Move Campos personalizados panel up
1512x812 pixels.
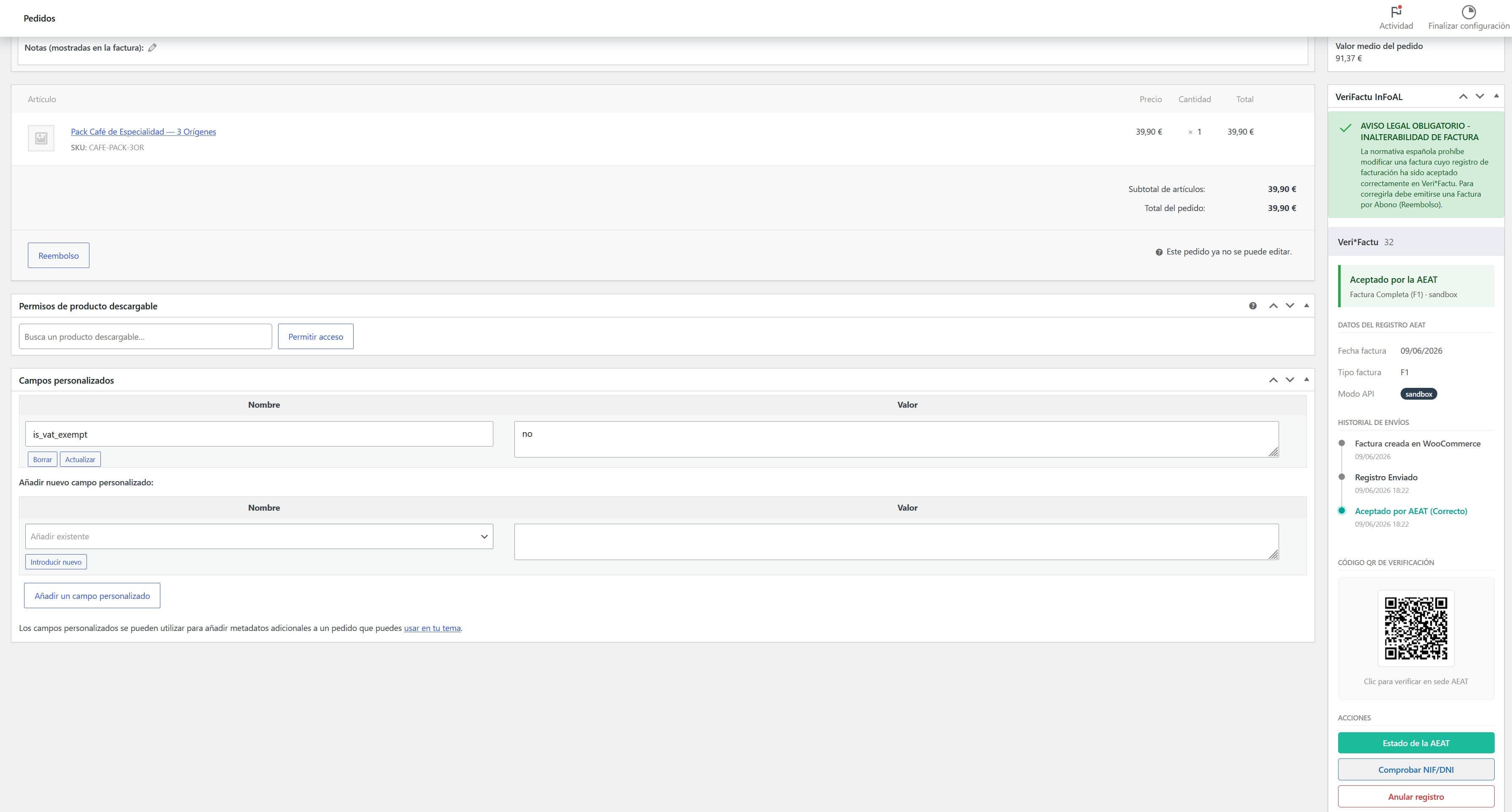1273,380
